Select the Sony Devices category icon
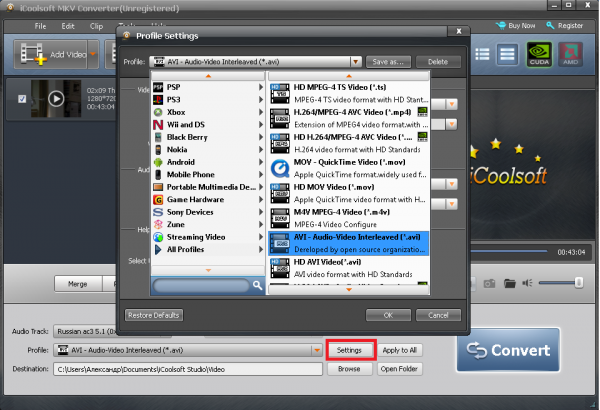 coord(158,212)
